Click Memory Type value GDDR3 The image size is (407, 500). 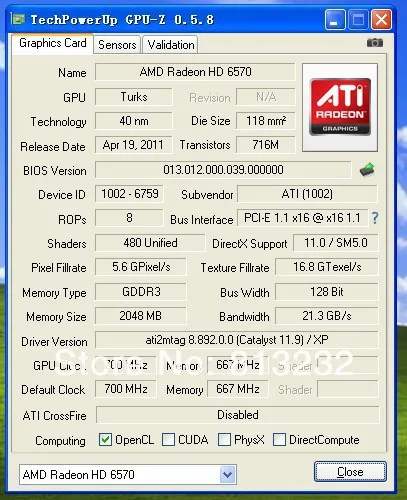(141, 292)
